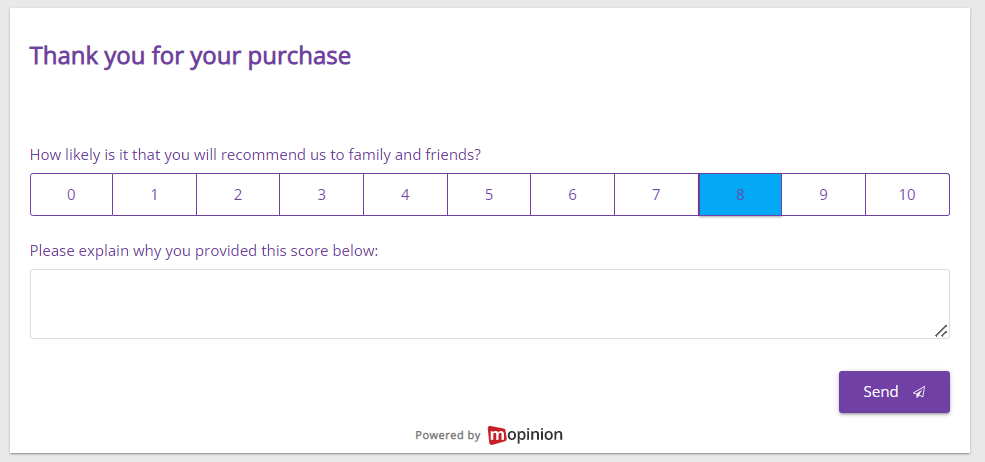
Task: Select the highest score 10
Action: 907,195
